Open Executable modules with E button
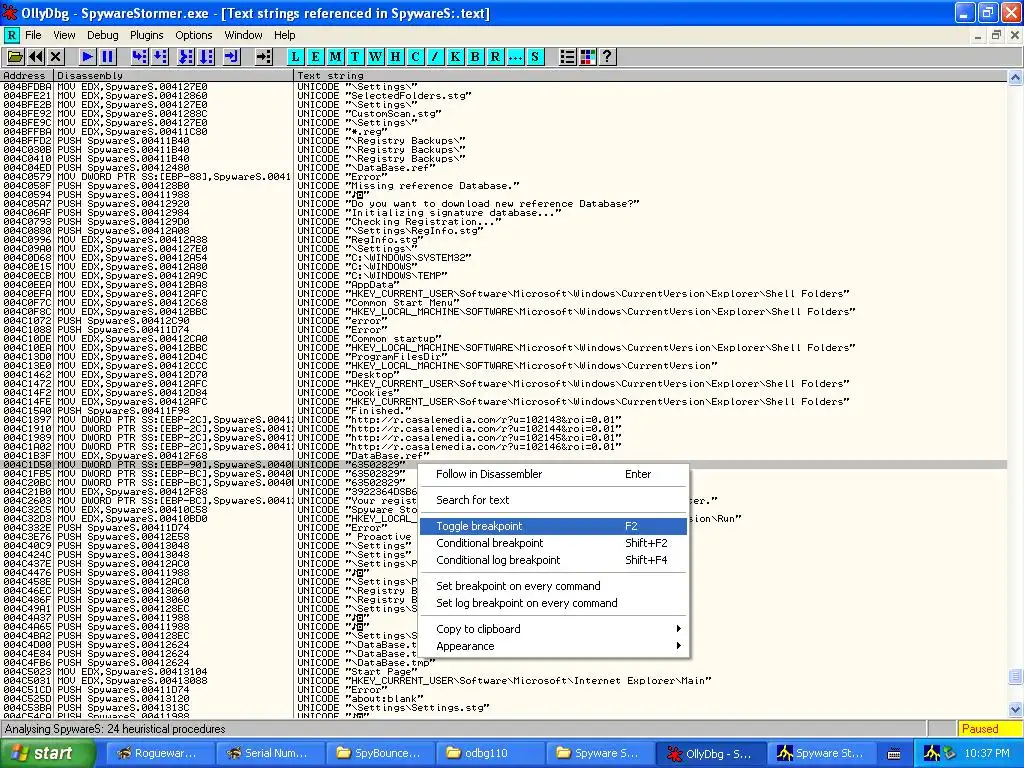 tap(315, 57)
